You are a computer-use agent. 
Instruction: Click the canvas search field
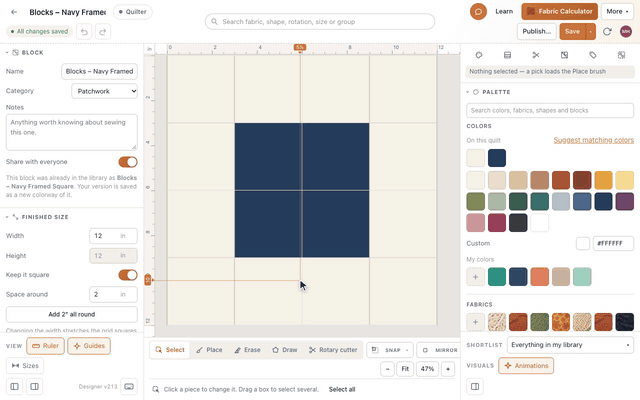coord(320,22)
